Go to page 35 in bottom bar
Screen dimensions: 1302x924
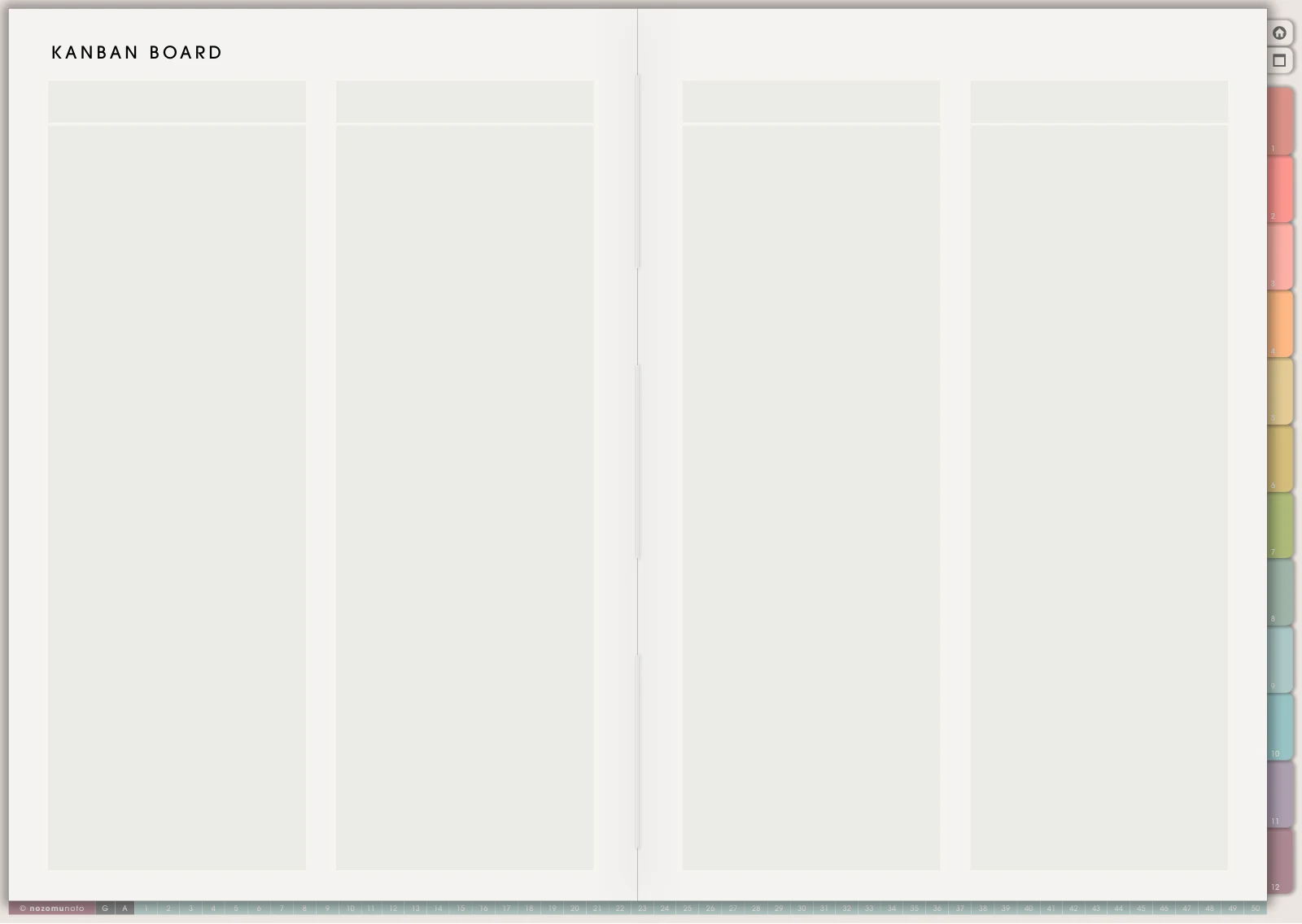(x=915, y=909)
